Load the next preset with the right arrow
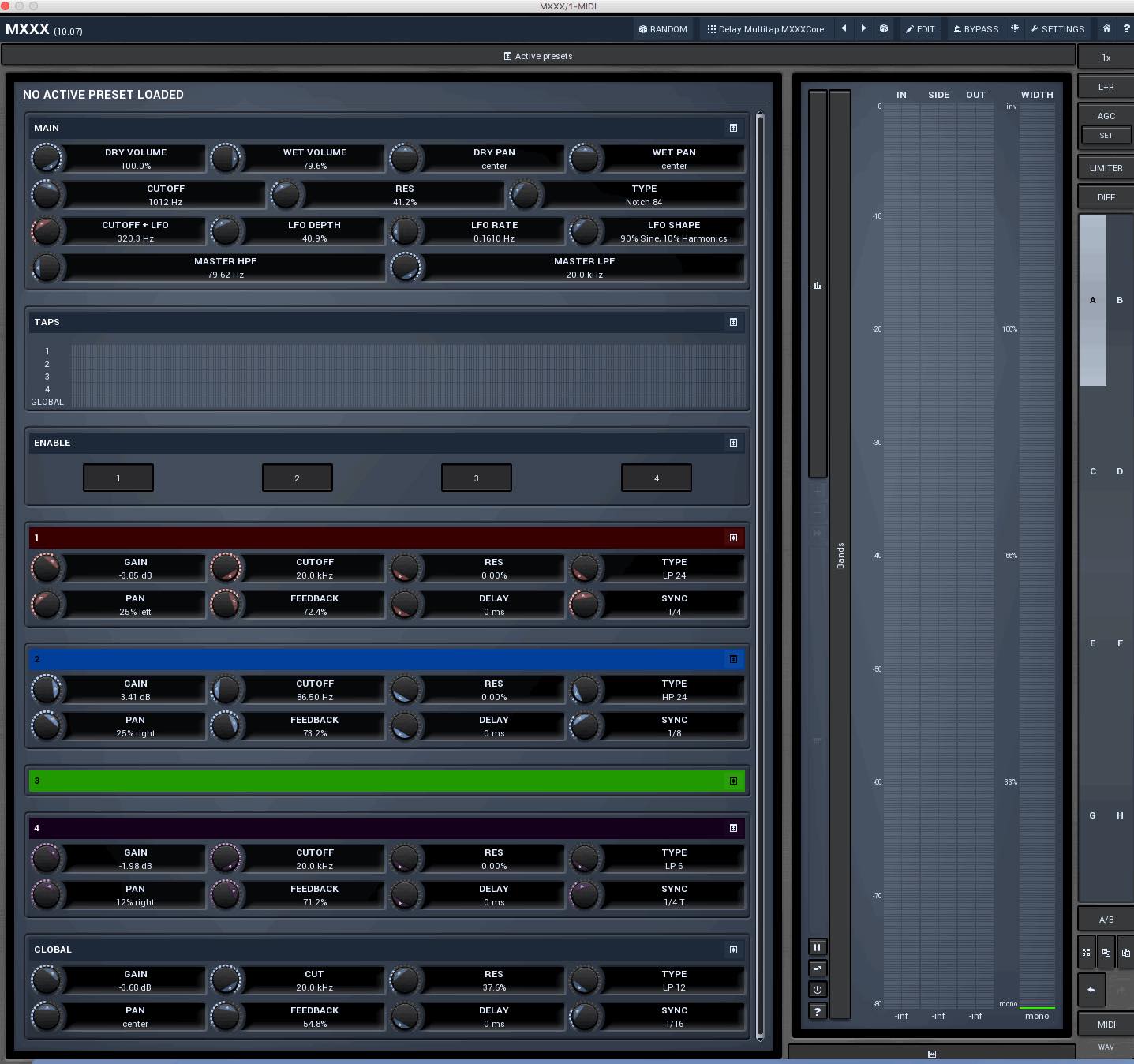Screen dimensions: 1134x1064 864,28
